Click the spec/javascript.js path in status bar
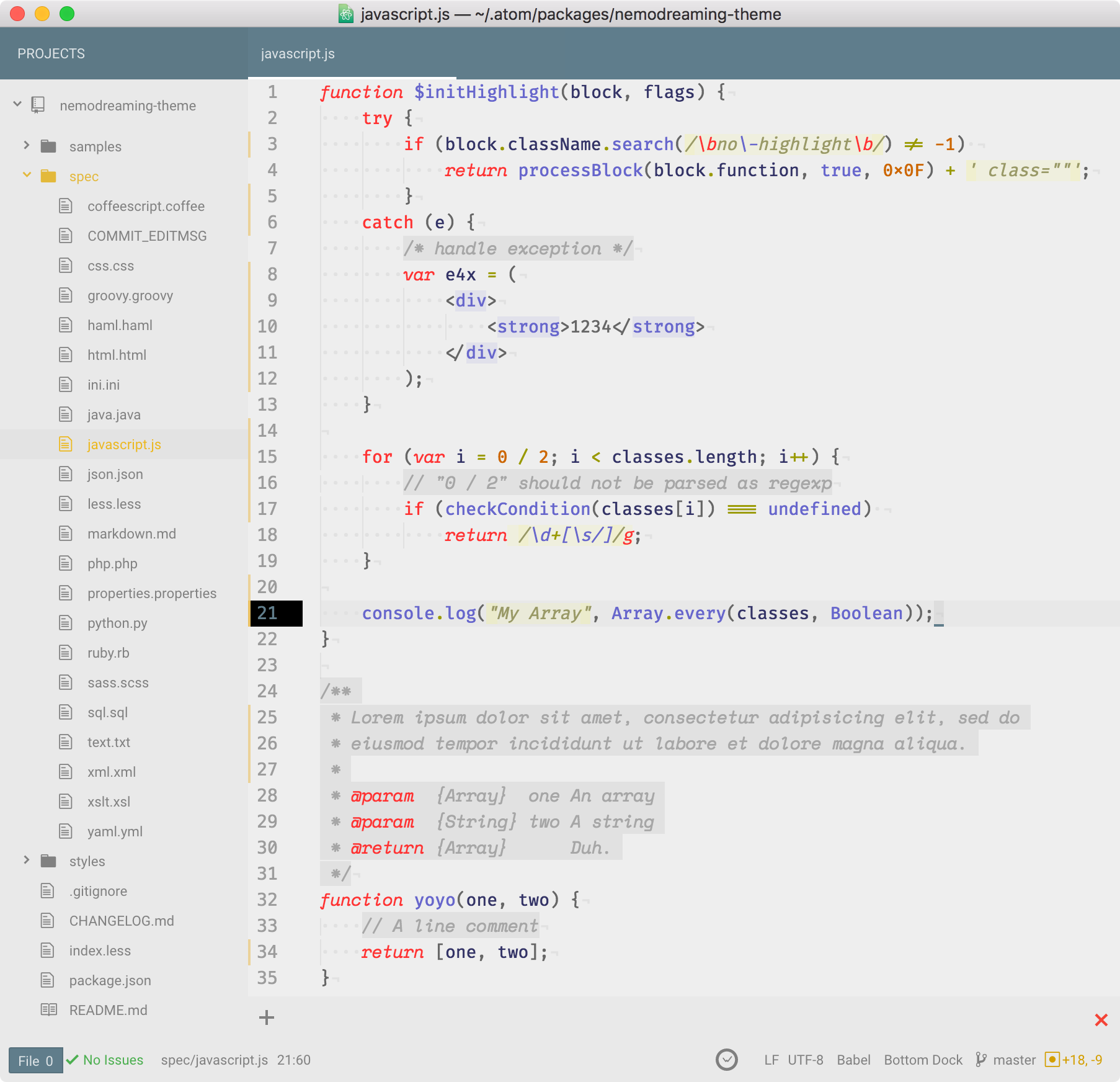This screenshot has height=1082, width=1120. 215,1060
